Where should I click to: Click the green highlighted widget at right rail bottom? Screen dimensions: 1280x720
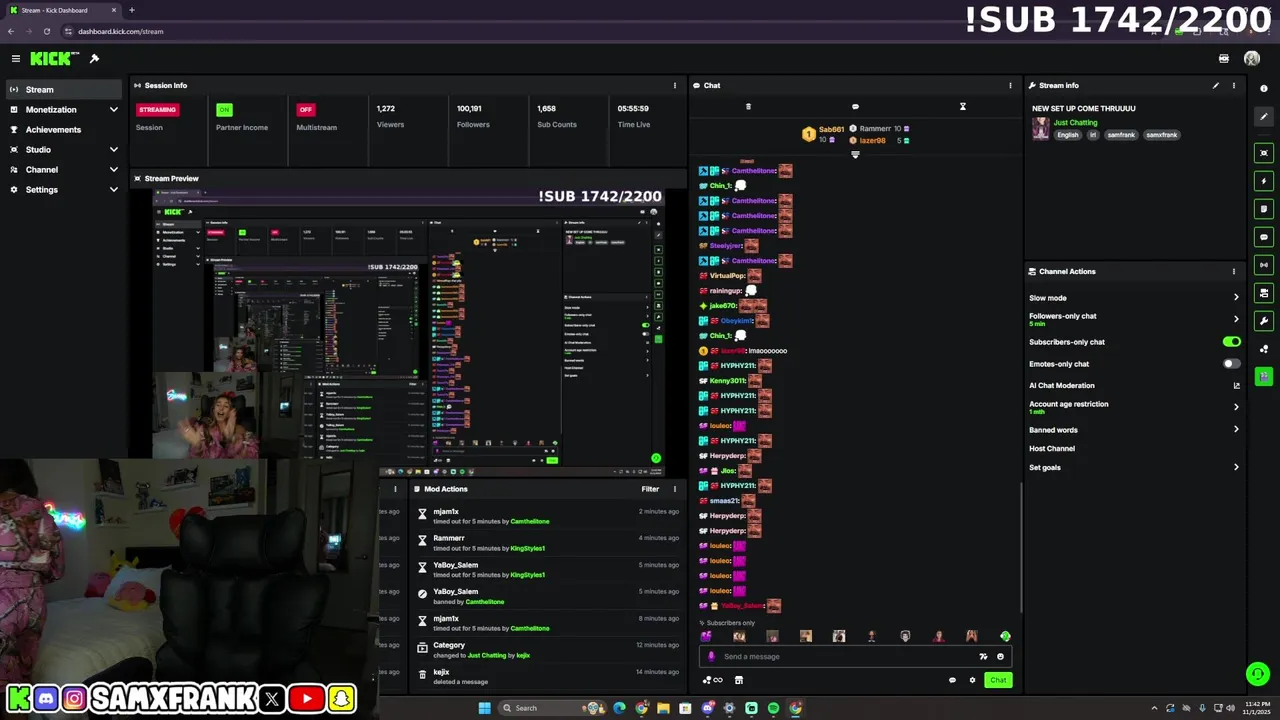[x=1264, y=377]
